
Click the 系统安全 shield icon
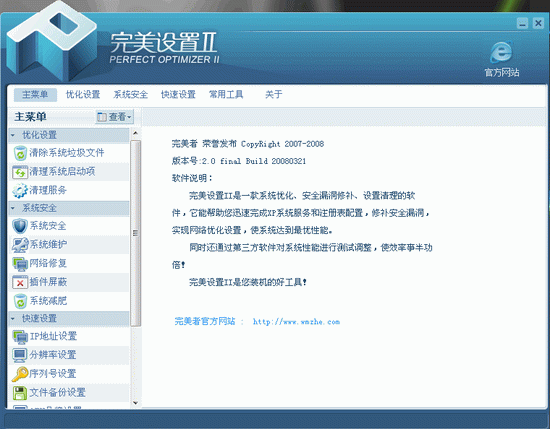point(20,226)
